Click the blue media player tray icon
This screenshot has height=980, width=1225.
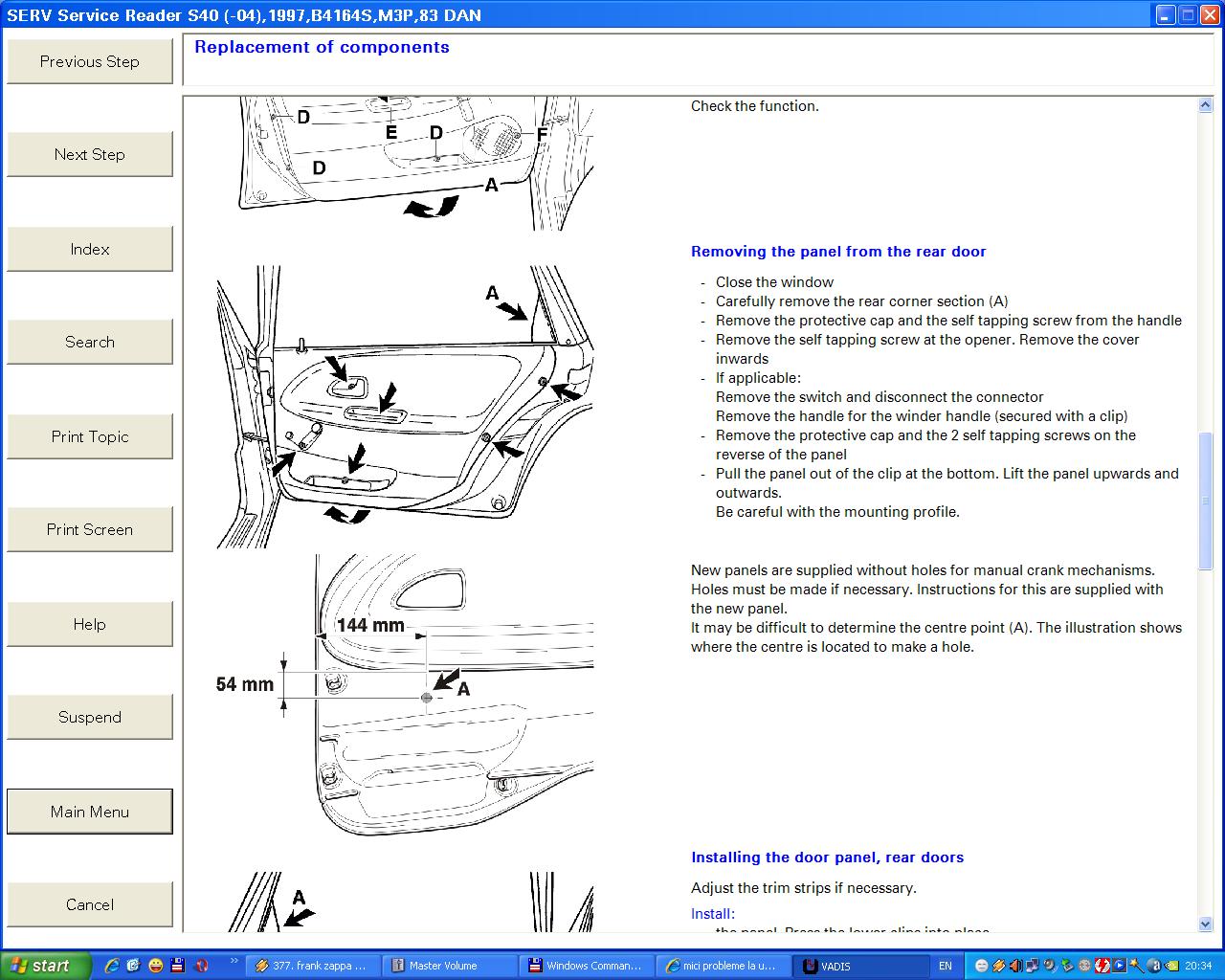coord(1120,966)
